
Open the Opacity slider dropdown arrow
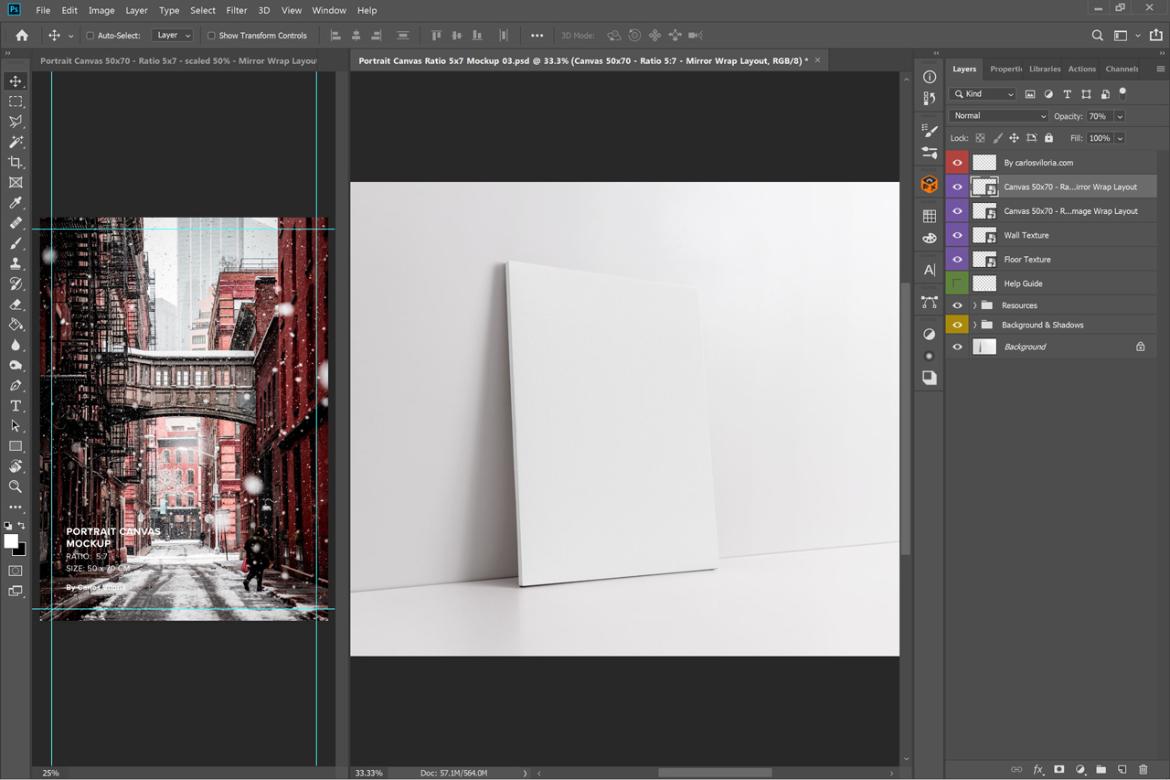(1119, 116)
